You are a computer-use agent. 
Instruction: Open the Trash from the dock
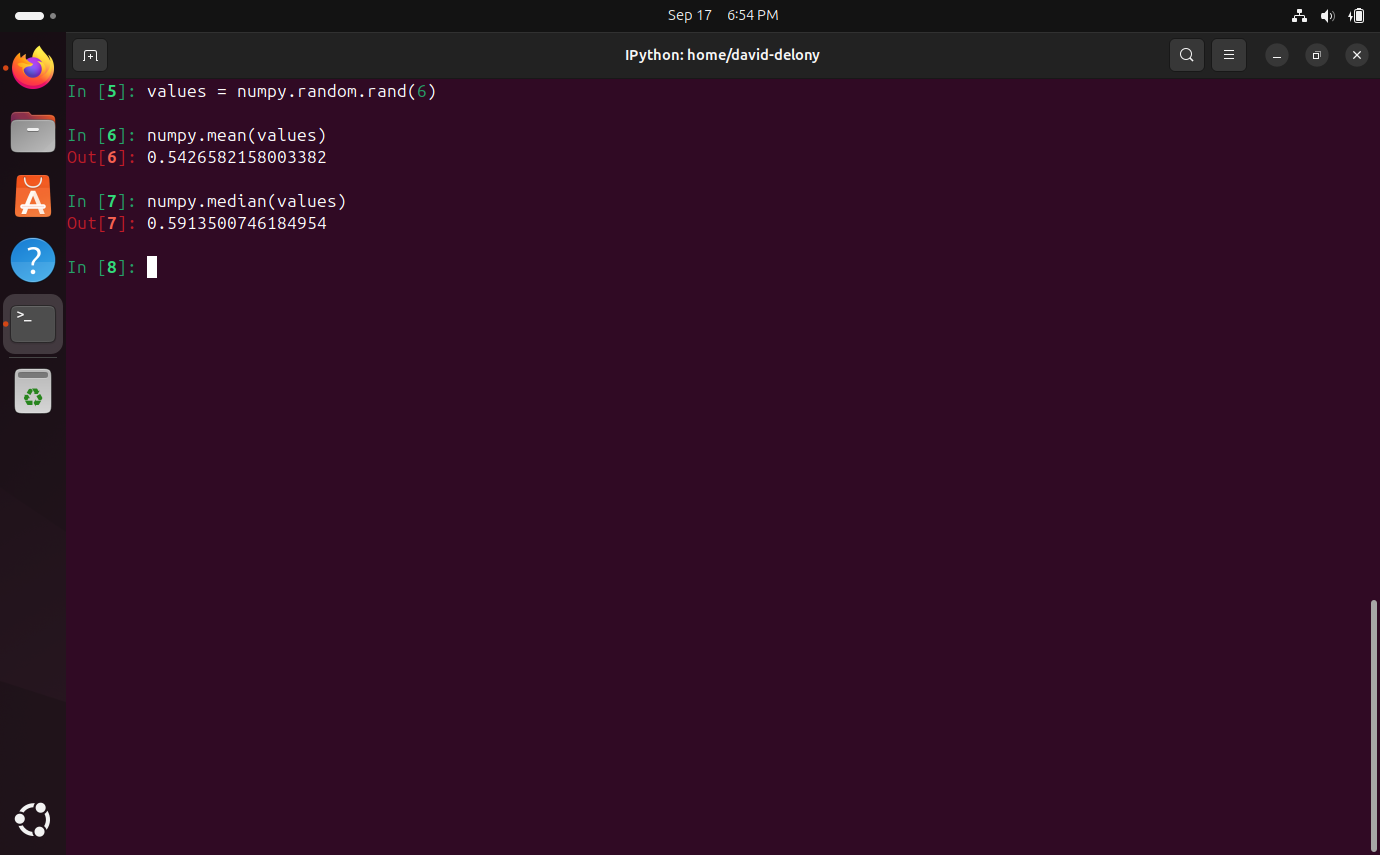pyautogui.click(x=33, y=391)
